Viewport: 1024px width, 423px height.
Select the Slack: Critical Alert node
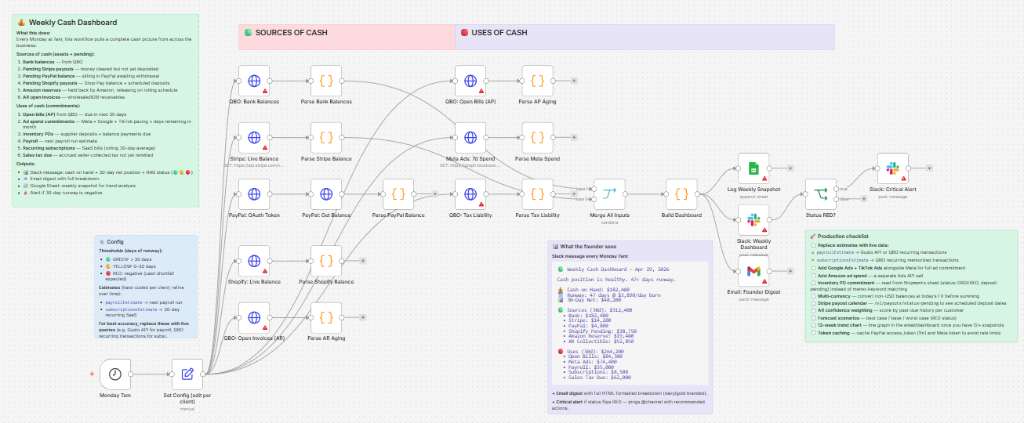(x=893, y=169)
